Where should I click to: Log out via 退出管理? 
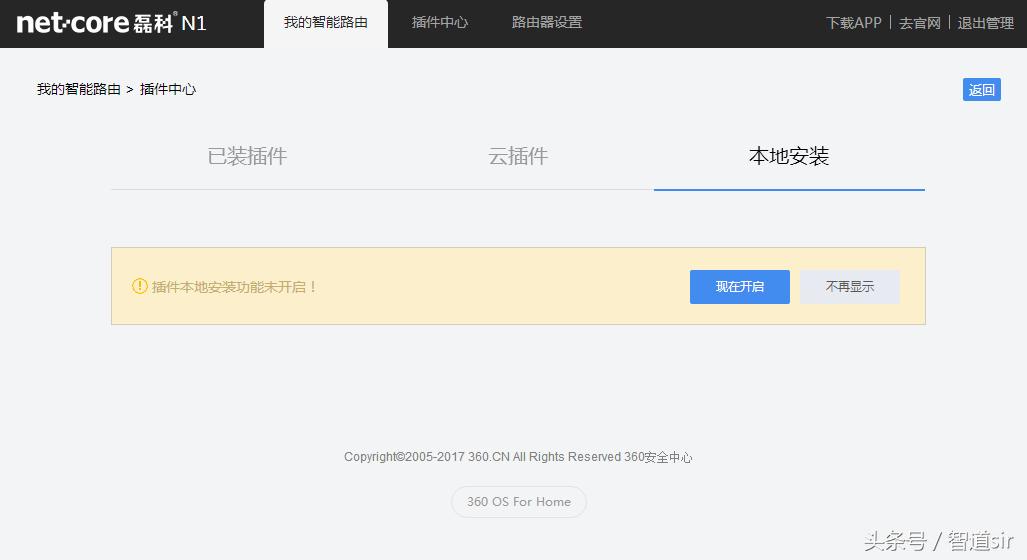pos(986,23)
